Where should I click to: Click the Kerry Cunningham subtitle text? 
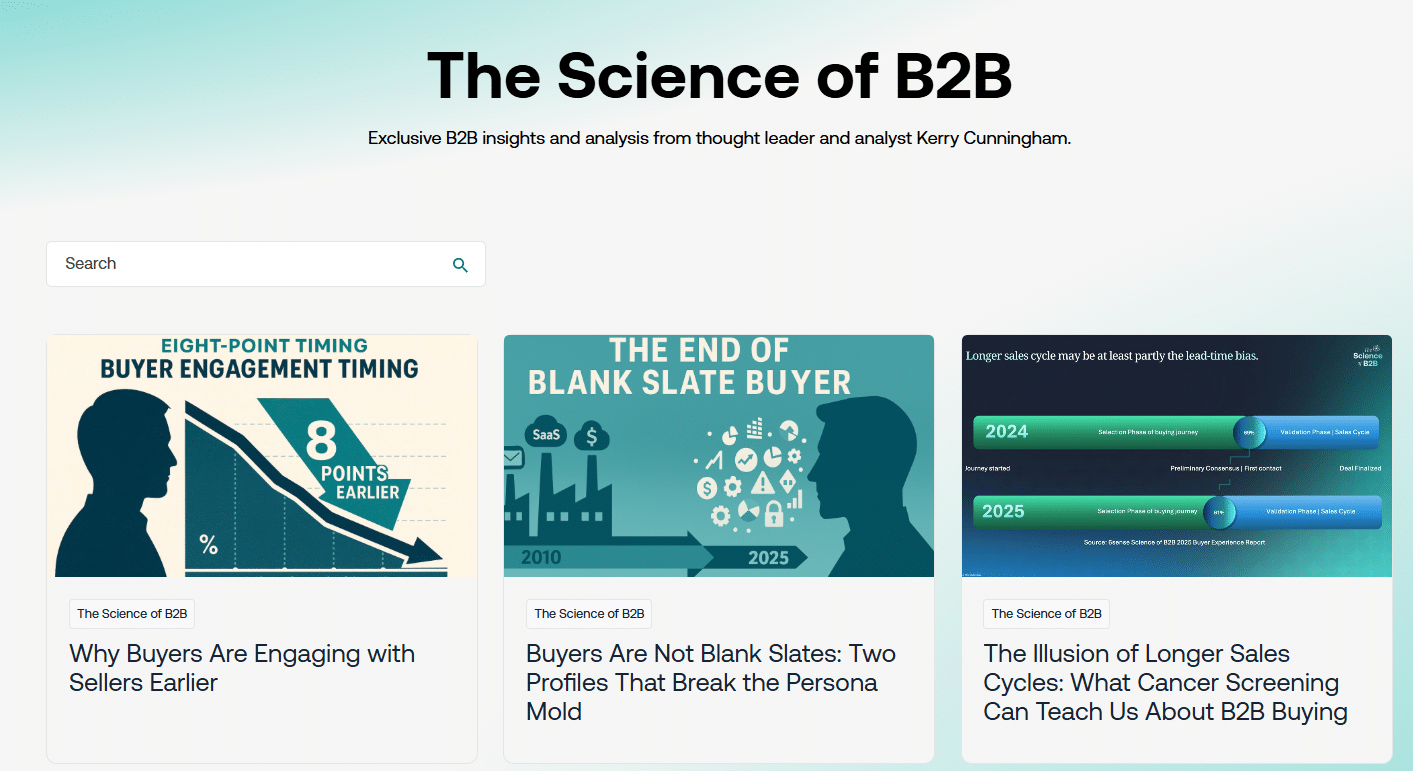click(x=719, y=137)
